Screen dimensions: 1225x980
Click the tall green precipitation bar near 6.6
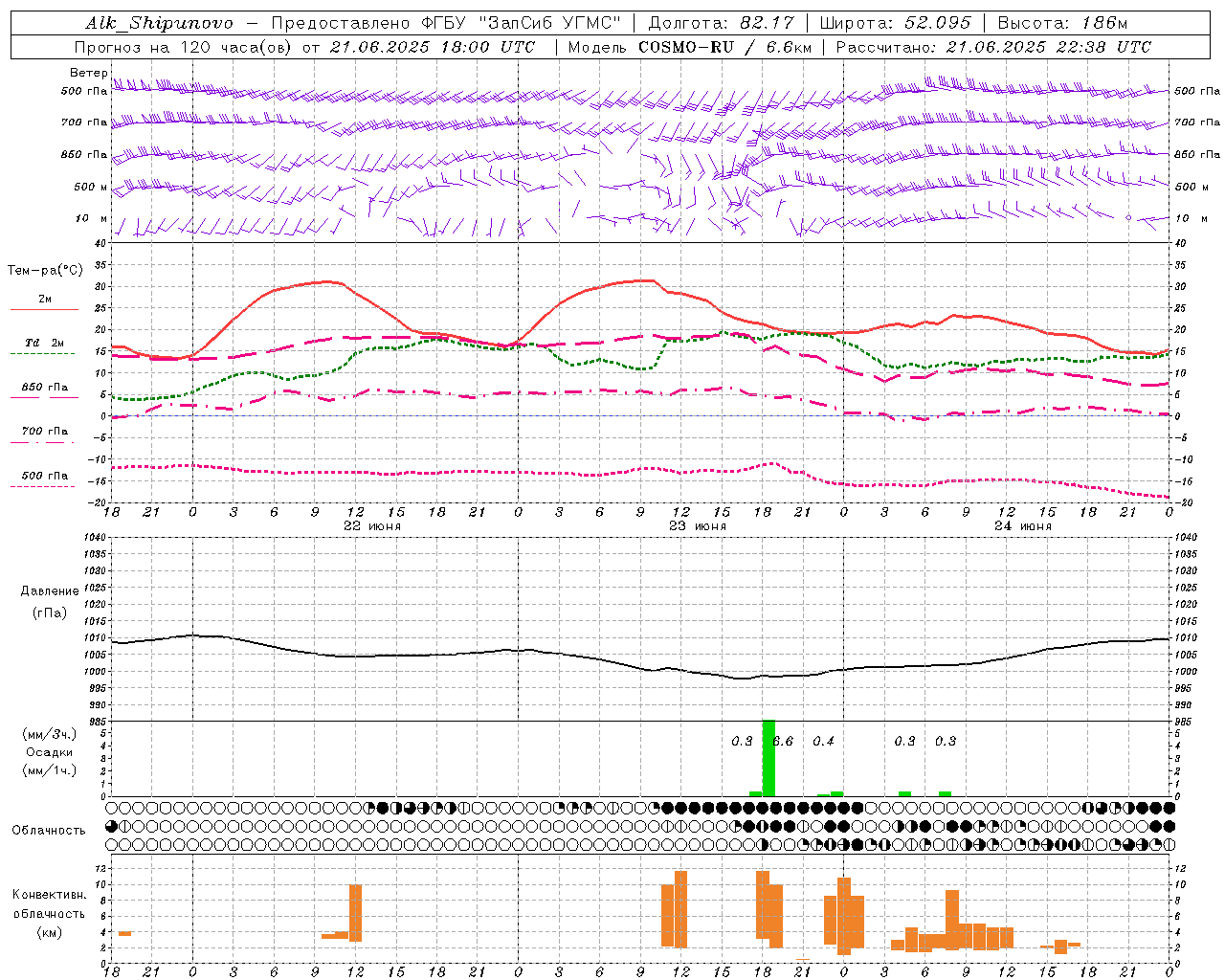tap(768, 758)
